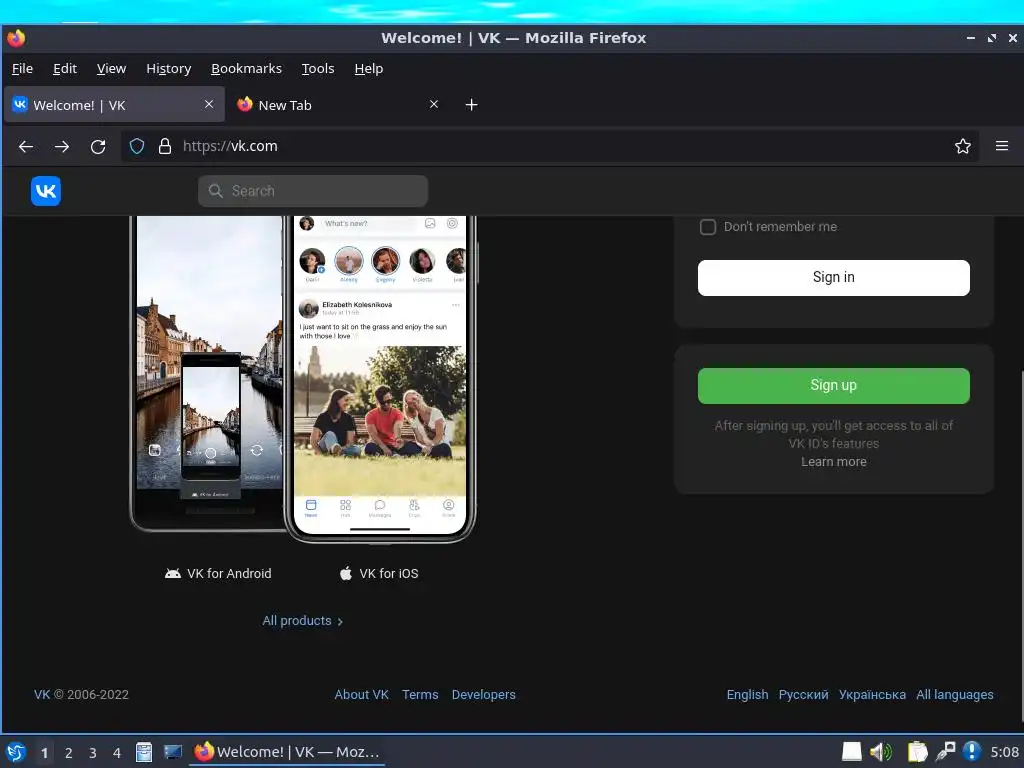Switch to the New Tab tab

click(x=338, y=104)
